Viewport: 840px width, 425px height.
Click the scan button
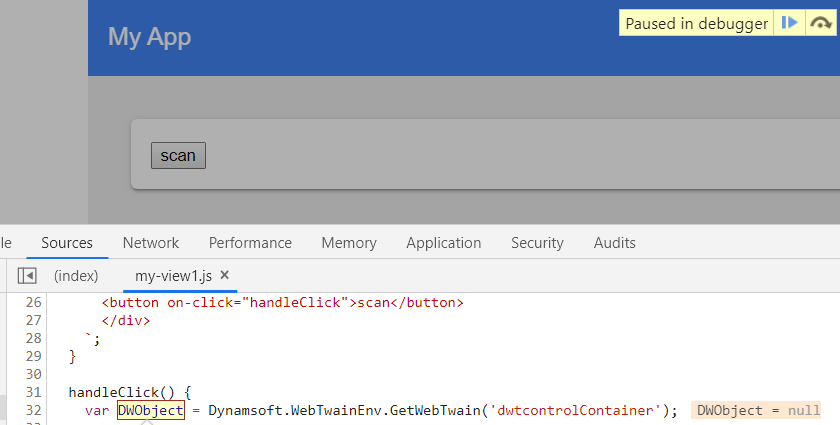tap(178, 155)
